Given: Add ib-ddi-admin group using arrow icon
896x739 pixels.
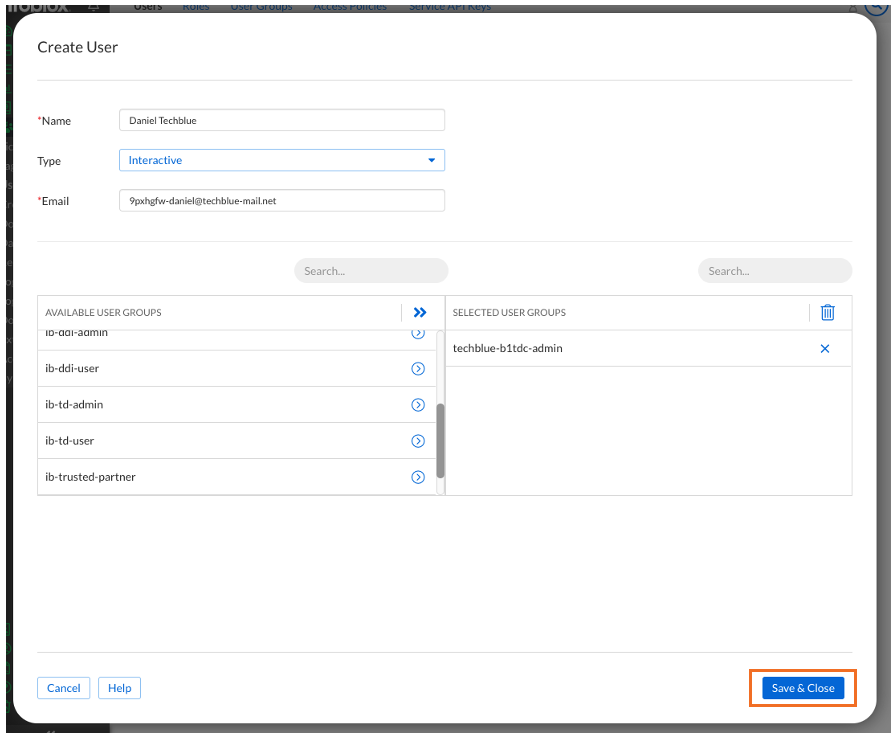Looking at the screenshot, I should pos(418,335).
